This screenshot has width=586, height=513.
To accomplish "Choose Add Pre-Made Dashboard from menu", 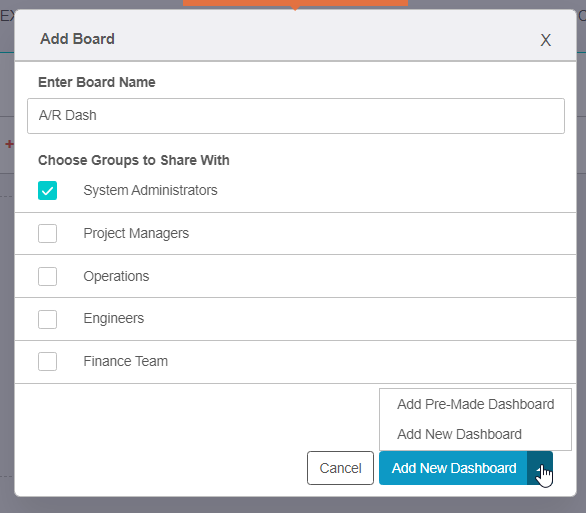I will (475, 404).
